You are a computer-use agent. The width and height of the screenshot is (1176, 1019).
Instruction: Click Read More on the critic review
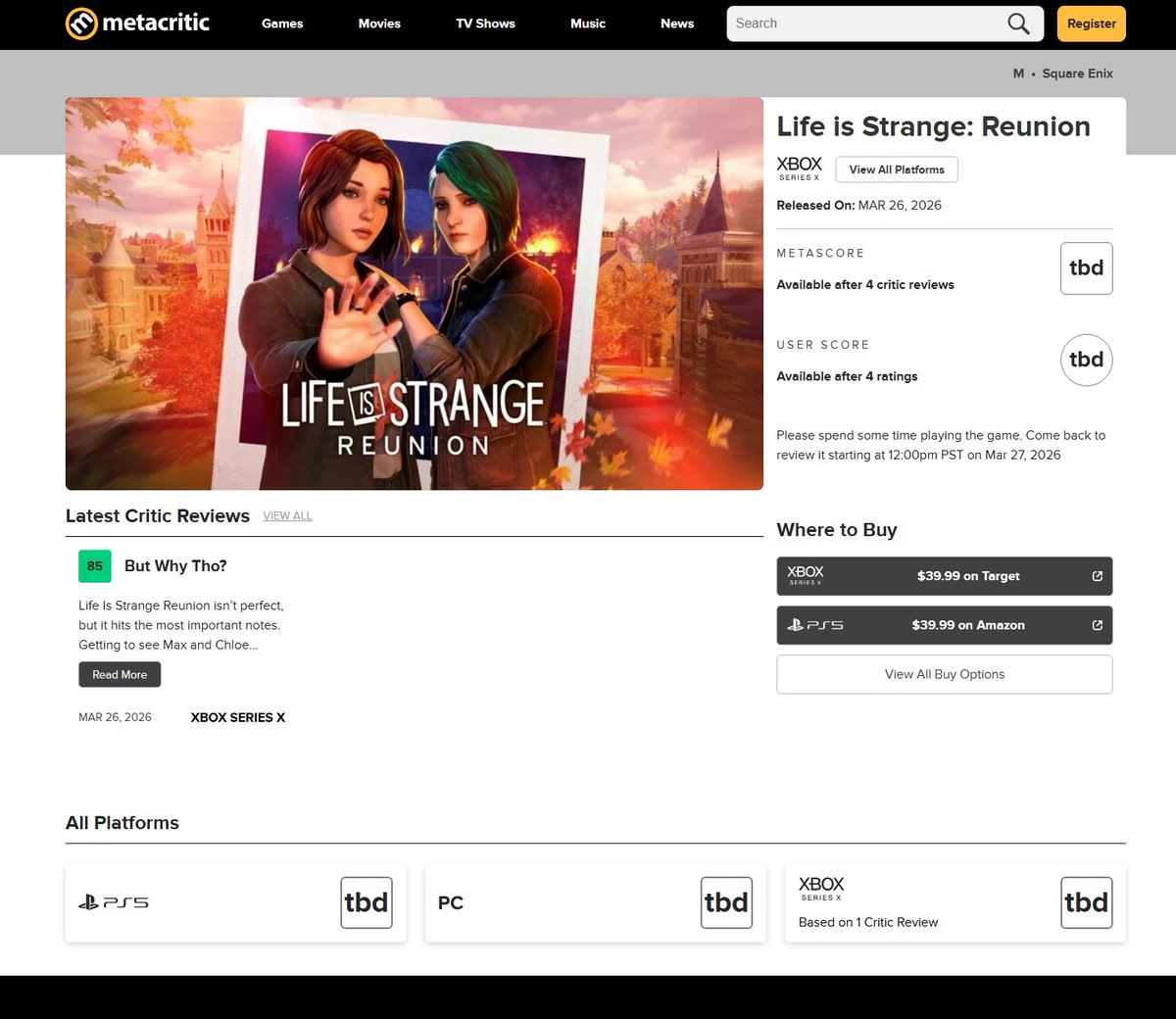[x=120, y=675]
